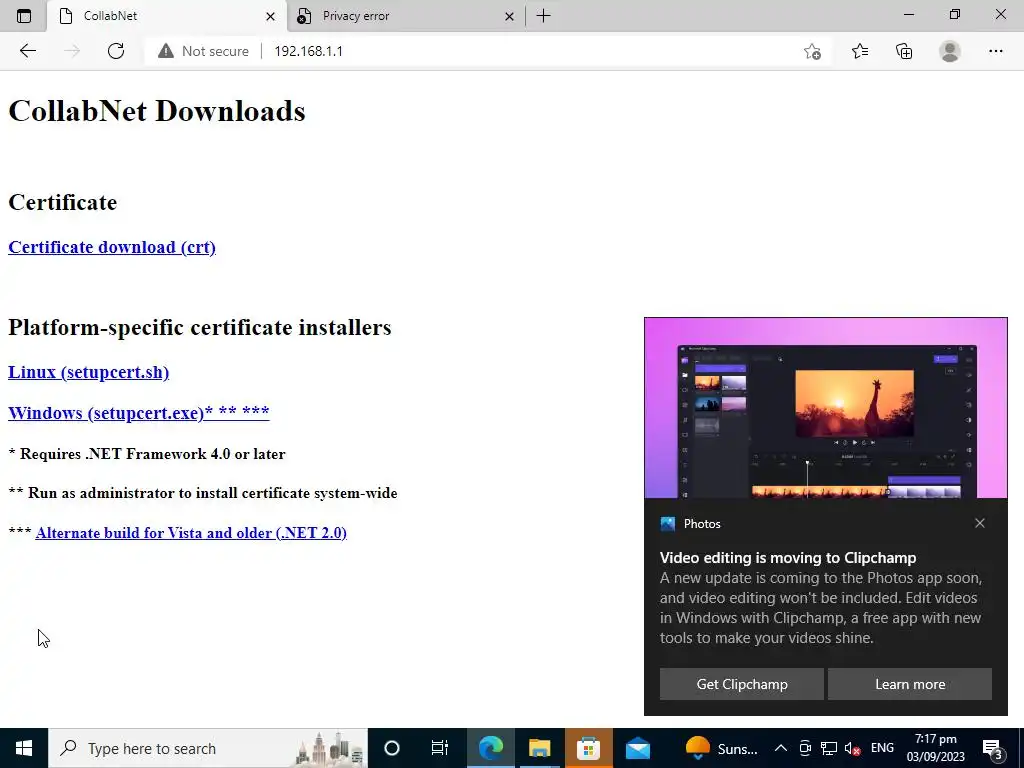The height and width of the screenshot is (768, 1024).
Task: Add this page to favorites star icon
Action: 812,51
